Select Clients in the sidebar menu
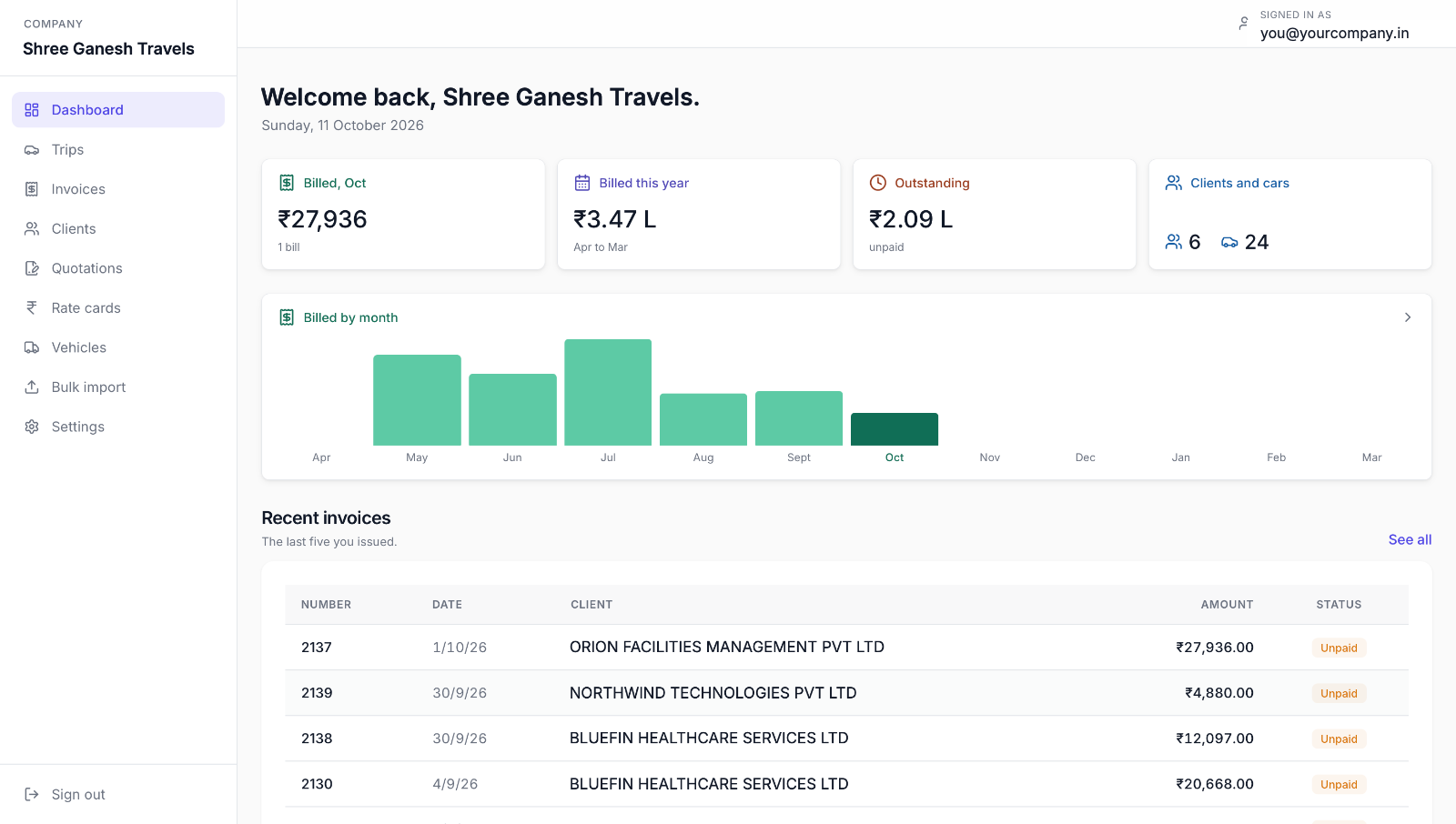 pos(118,229)
